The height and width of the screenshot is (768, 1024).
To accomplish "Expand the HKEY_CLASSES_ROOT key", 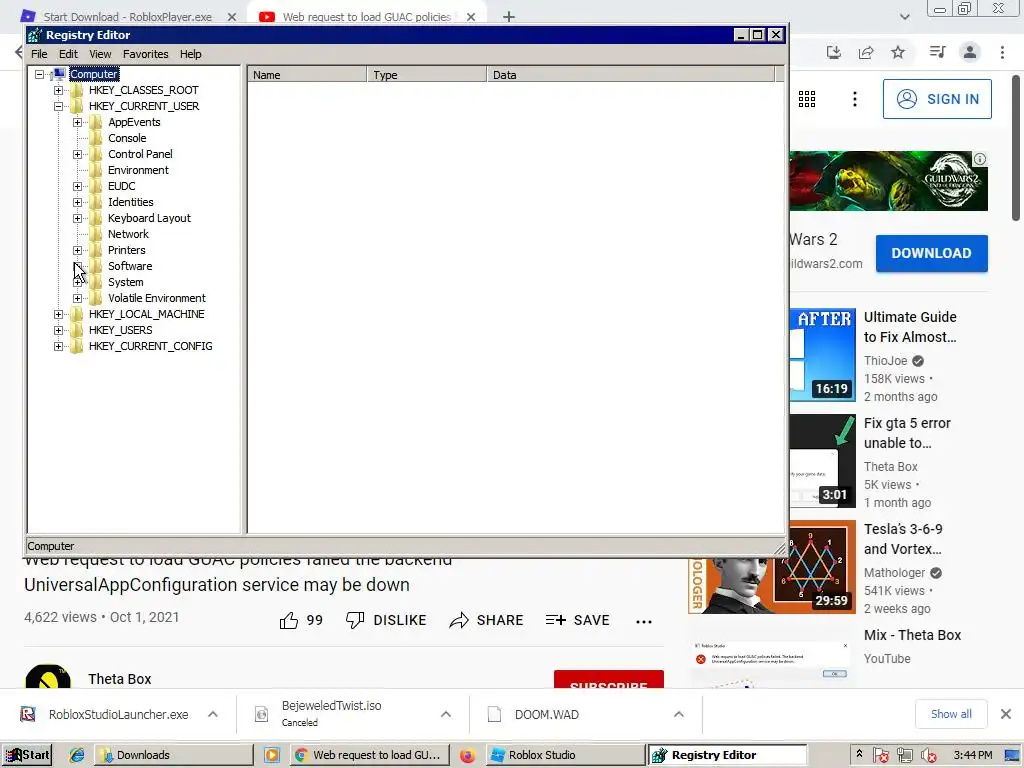I will point(59,90).
